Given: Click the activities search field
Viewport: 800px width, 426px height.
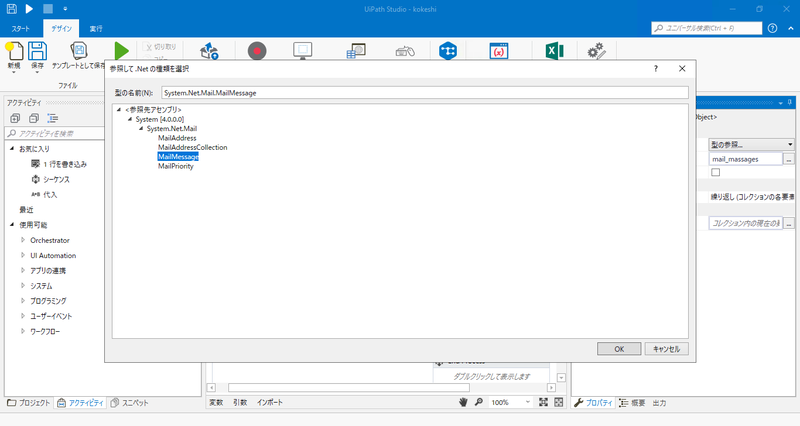Looking at the screenshot, I should tap(56, 134).
